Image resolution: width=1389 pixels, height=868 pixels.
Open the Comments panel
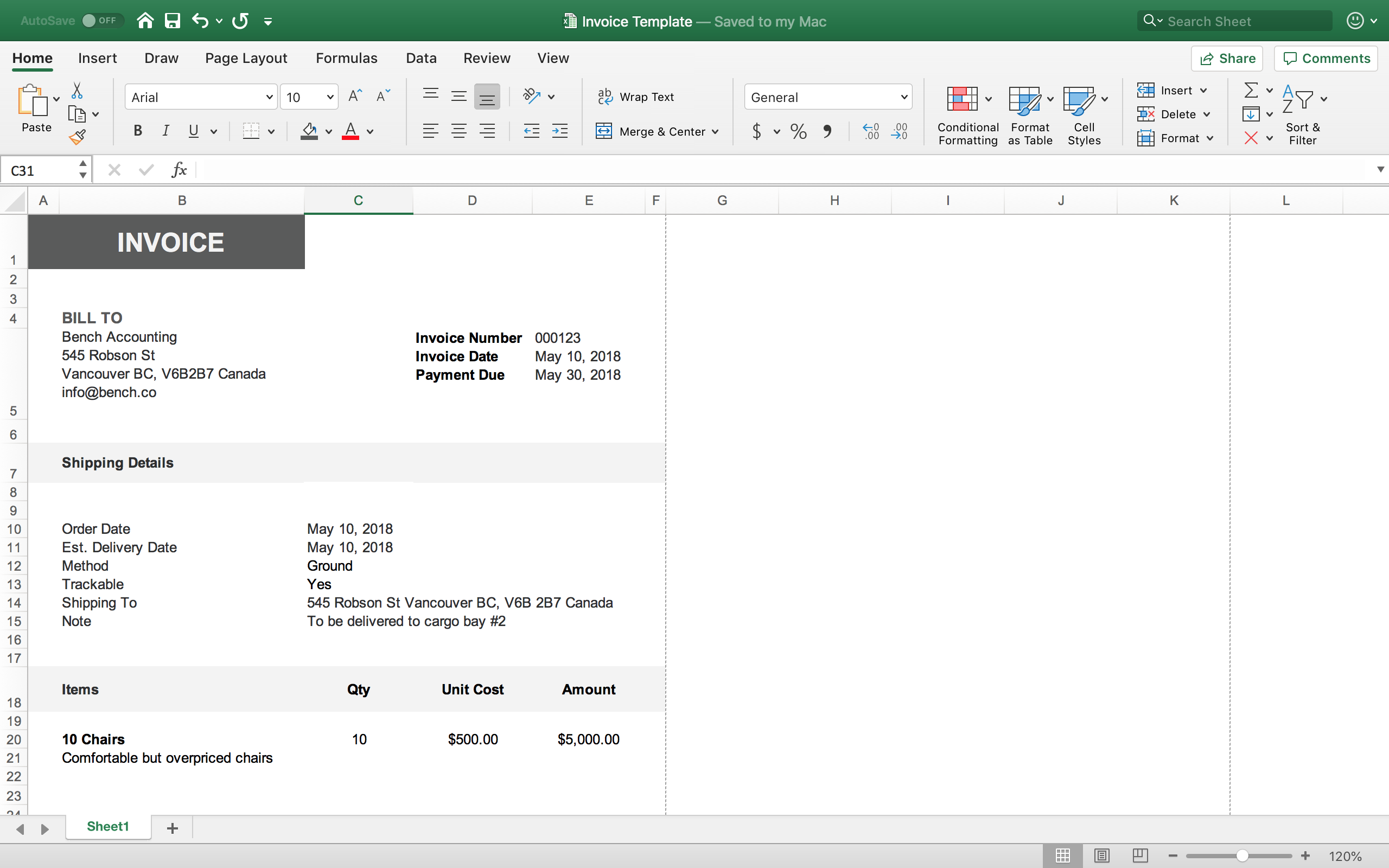pos(1326,58)
